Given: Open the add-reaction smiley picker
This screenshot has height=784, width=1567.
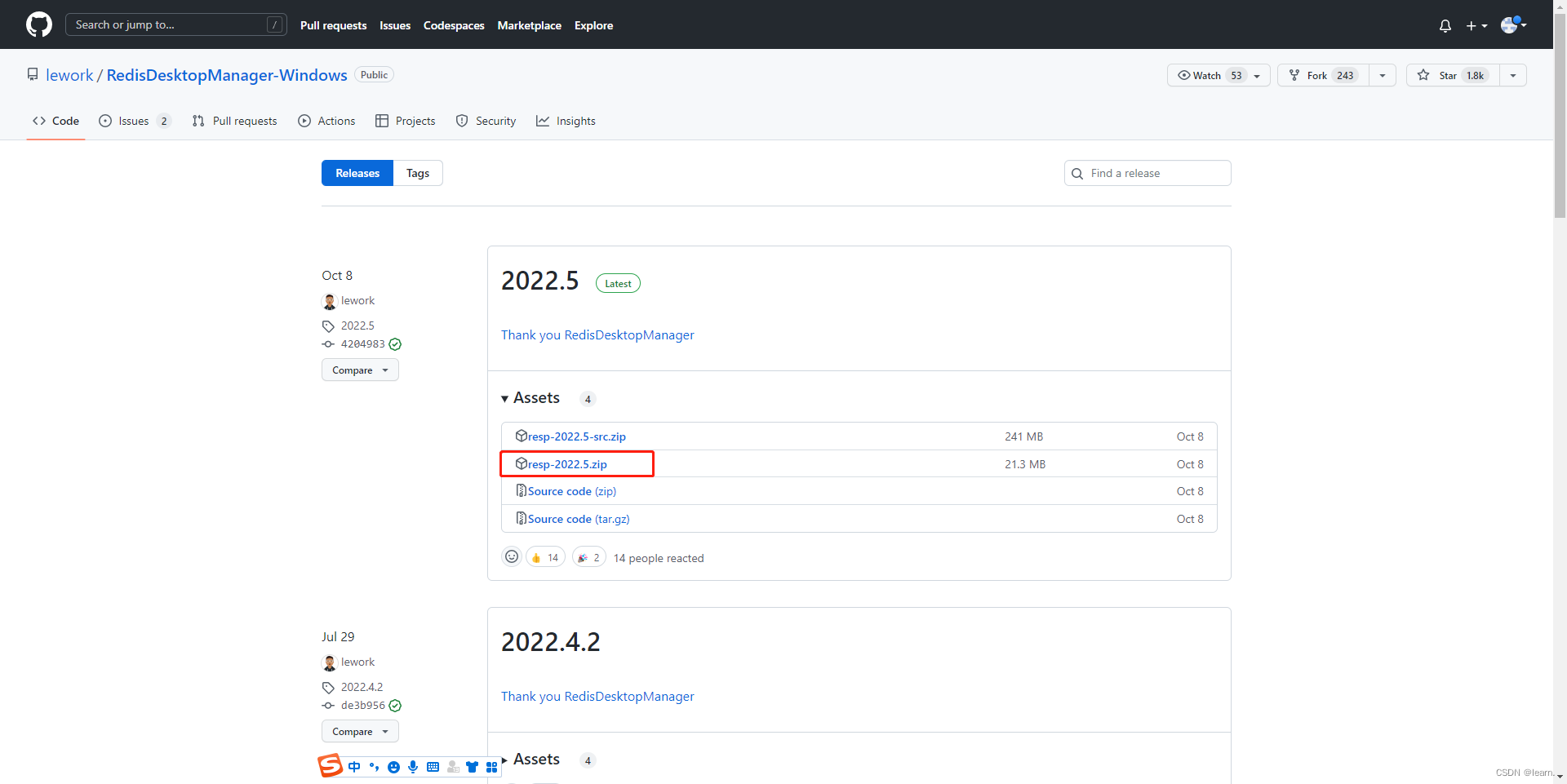Looking at the screenshot, I should coord(512,557).
